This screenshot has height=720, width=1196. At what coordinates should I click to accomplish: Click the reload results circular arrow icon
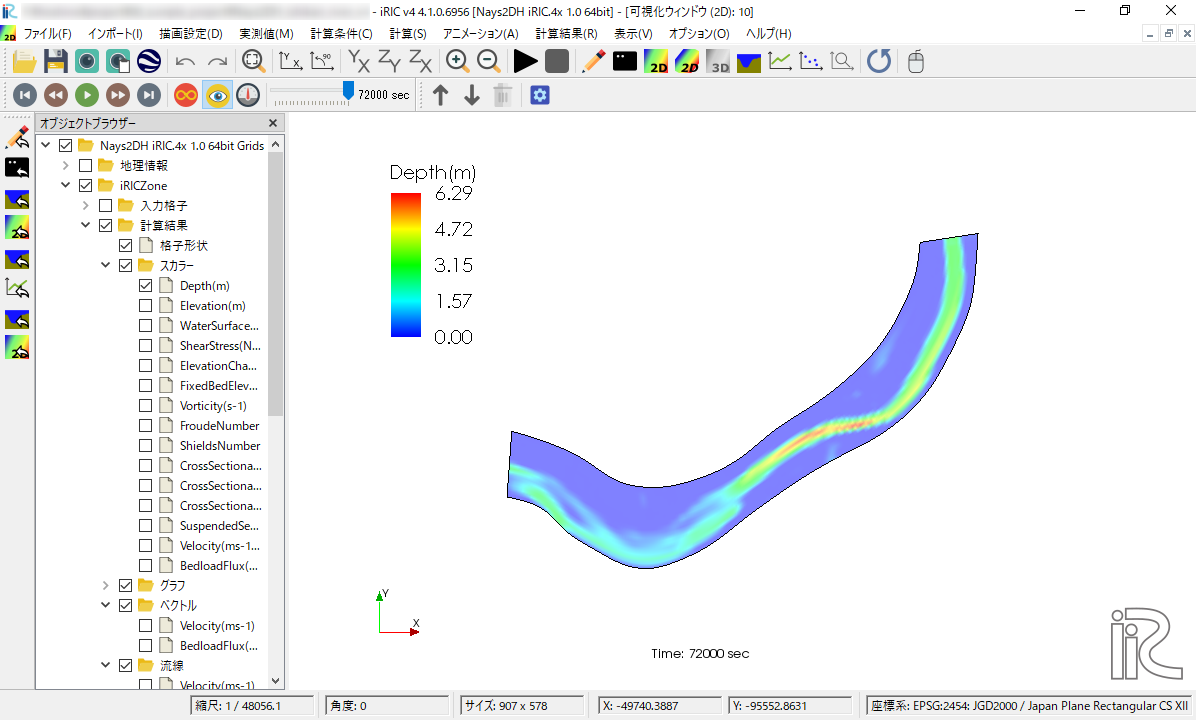pos(879,61)
